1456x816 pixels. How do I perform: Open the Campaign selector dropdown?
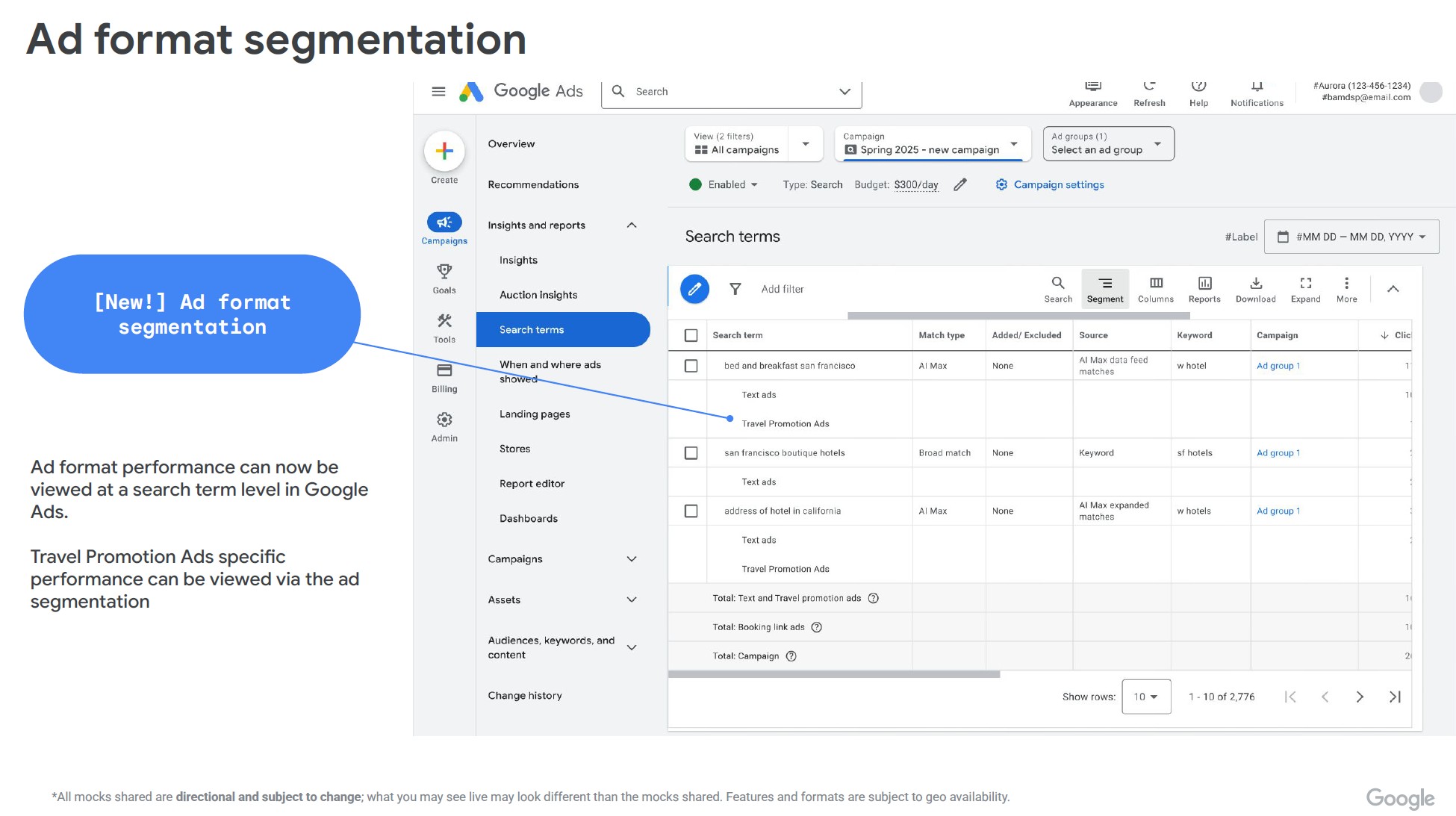(932, 143)
